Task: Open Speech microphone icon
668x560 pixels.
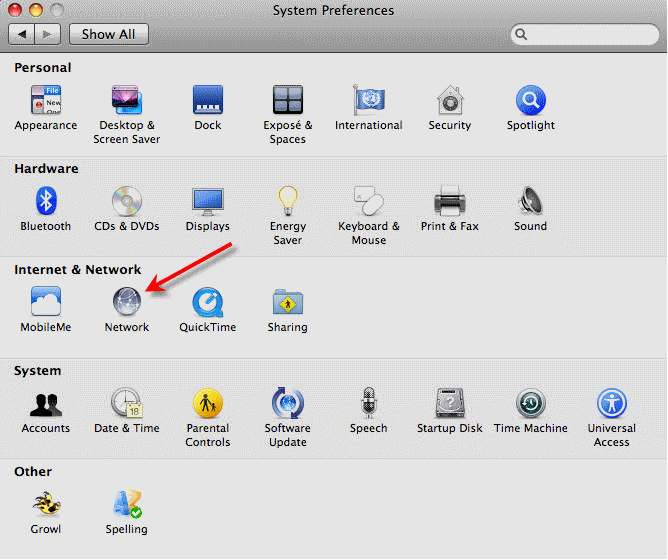Action: point(369,402)
